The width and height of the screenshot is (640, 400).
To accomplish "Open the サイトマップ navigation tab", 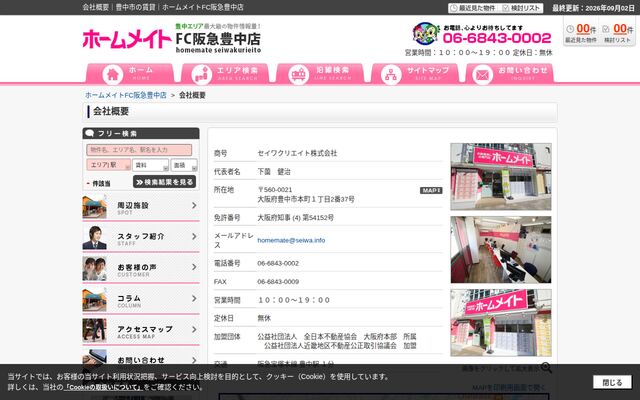I will [x=415, y=73].
